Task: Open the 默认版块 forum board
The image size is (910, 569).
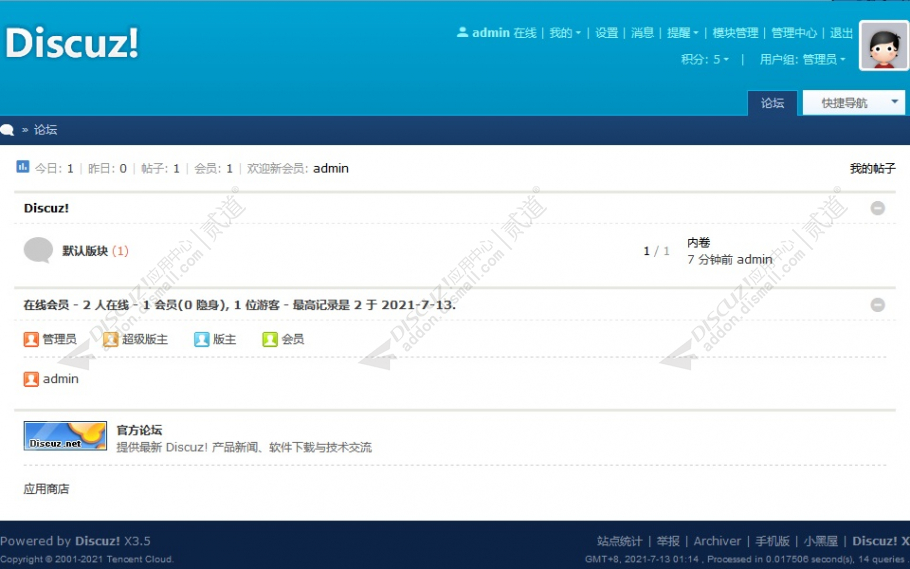Action: (85, 251)
